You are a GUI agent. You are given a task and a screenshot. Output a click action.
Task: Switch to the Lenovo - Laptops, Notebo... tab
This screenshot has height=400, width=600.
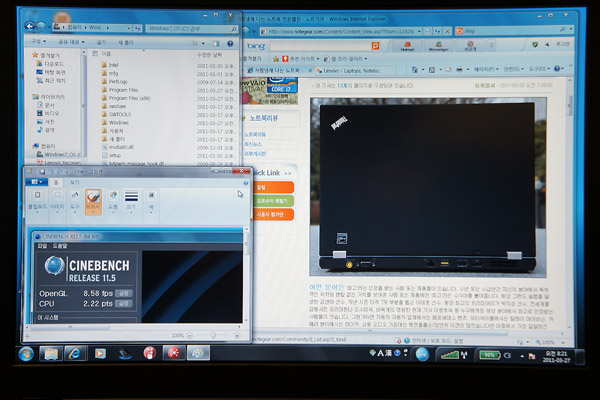point(350,71)
